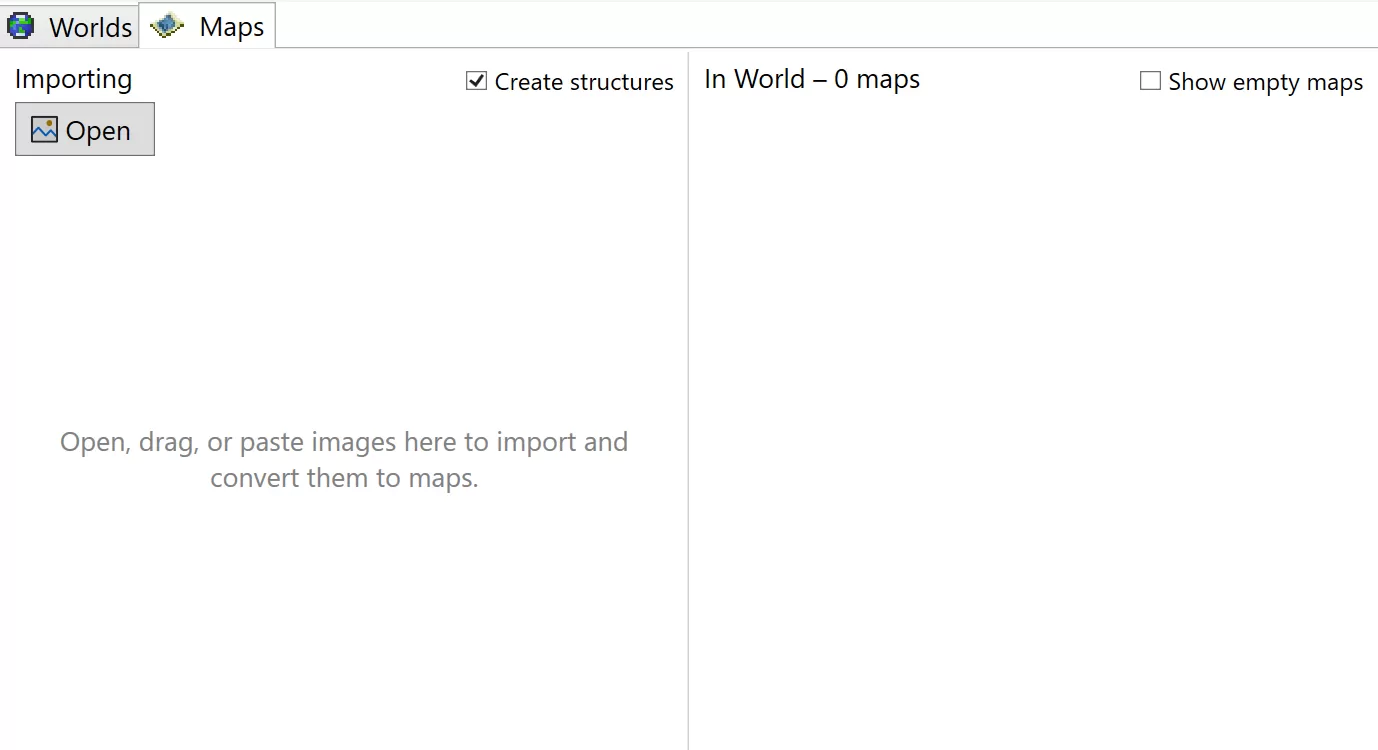This screenshot has height=750, width=1378.
Task: Uncheck the Create structures checkbox
Action: pyautogui.click(x=477, y=81)
